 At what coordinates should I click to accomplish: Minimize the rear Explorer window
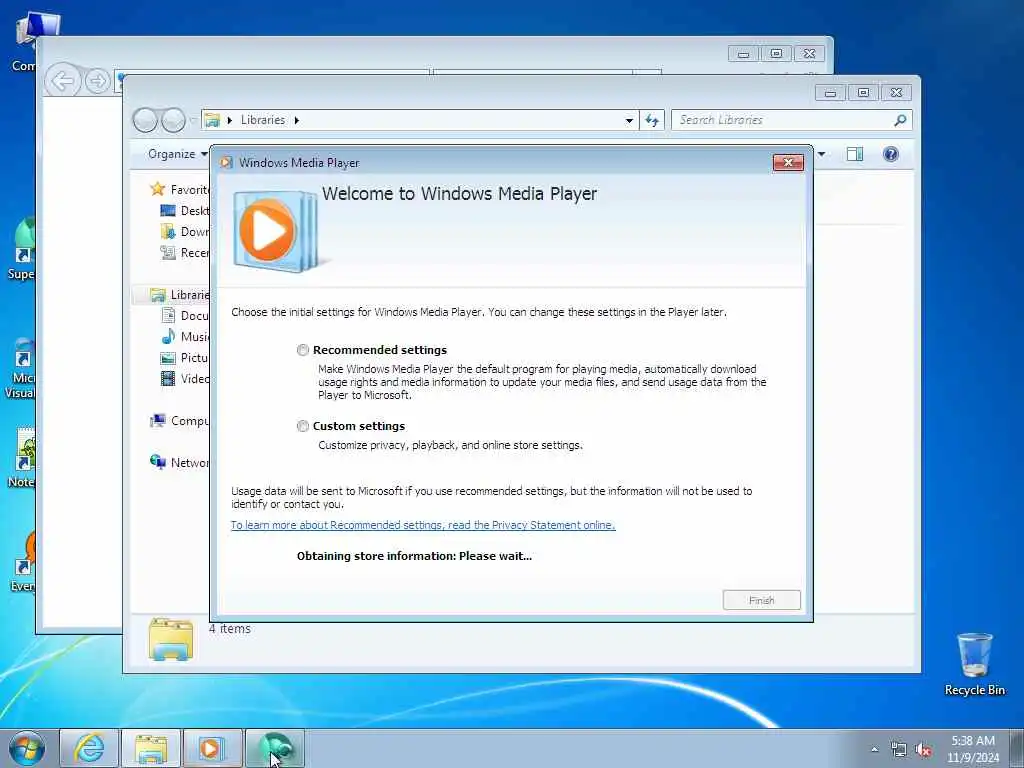[x=743, y=54]
